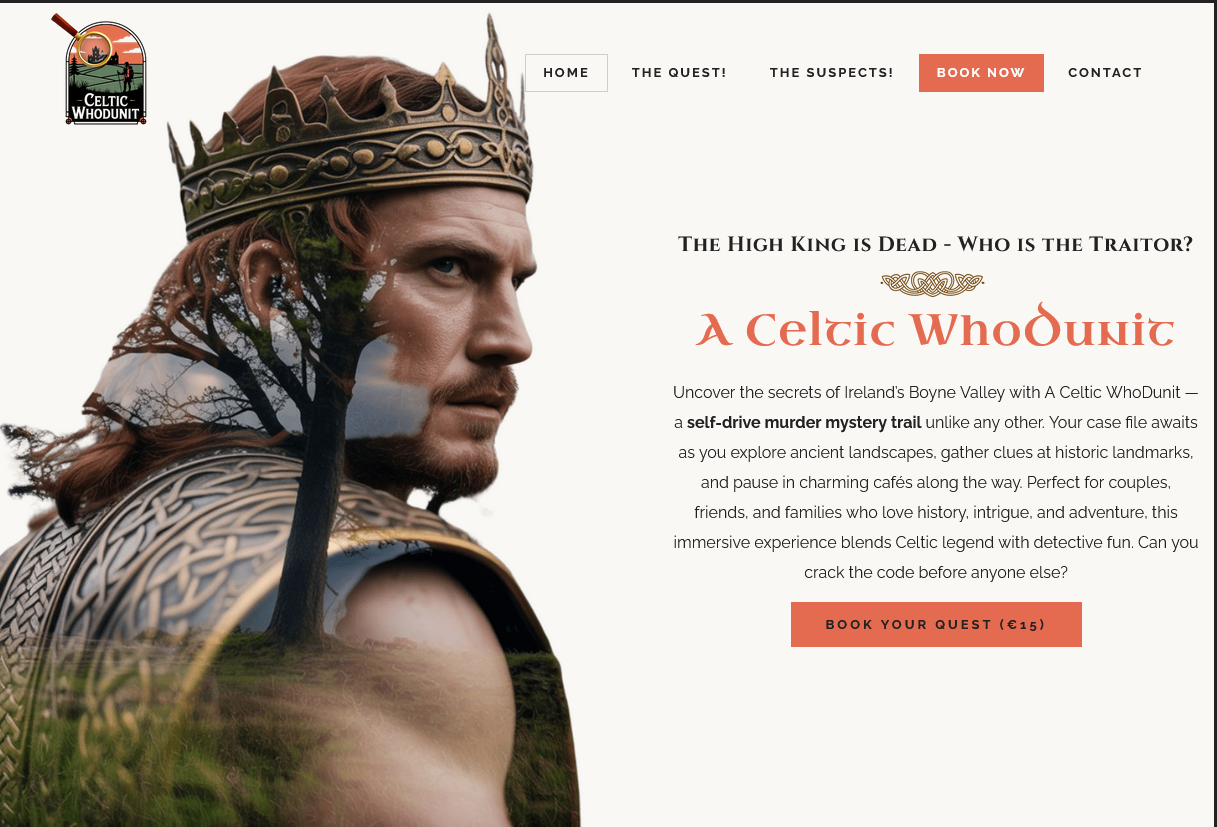Click the High King is Dead headline

tap(935, 244)
